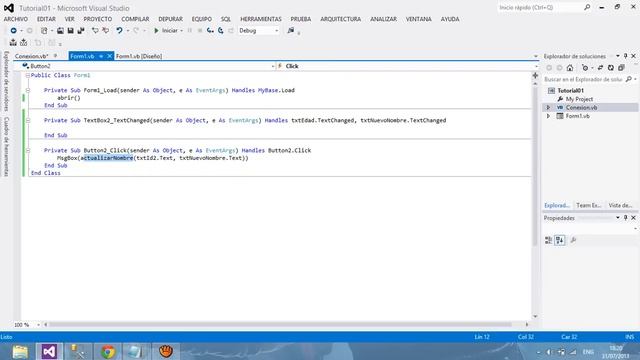Viewport: 640px width, 360px height.
Task: Open the DEPURAR menu
Action: coord(170,19)
